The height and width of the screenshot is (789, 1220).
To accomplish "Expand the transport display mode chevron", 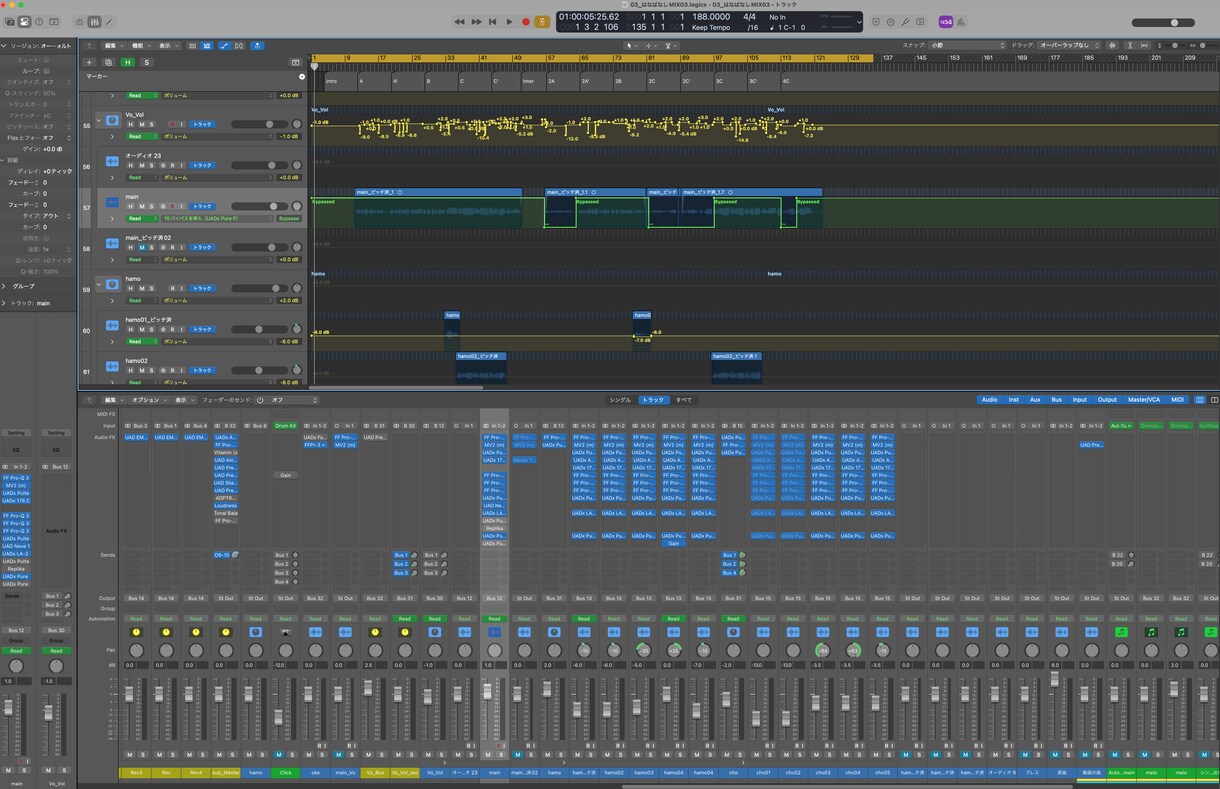I will tap(858, 22).
